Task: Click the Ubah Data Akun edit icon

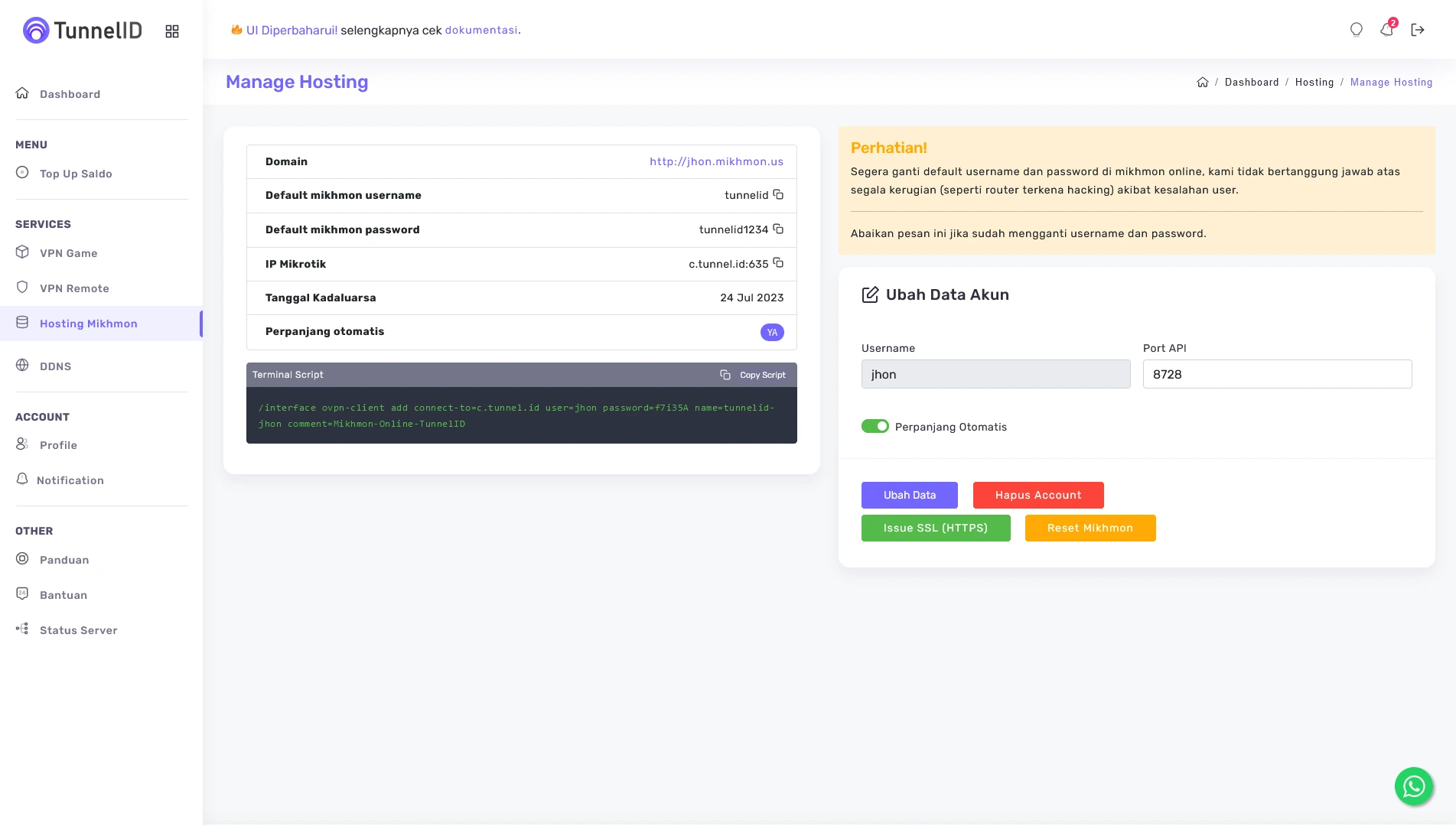Action: click(870, 294)
